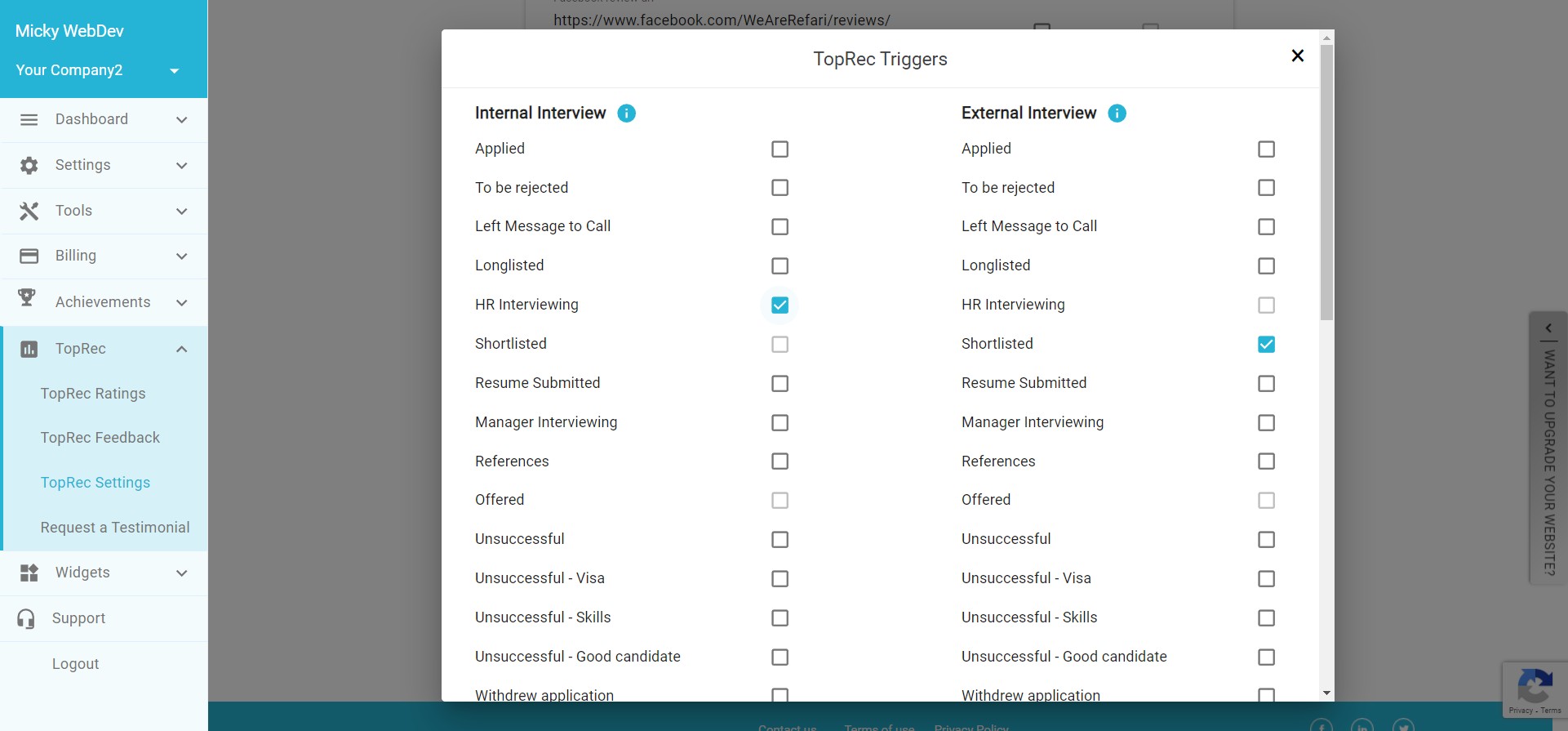The height and width of the screenshot is (731, 1568).
Task: Go to TopRec Ratings page
Action: pyautogui.click(x=93, y=393)
